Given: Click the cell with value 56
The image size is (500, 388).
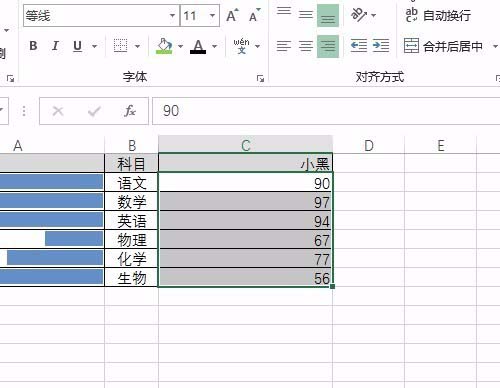Looking at the screenshot, I should 246,277.
